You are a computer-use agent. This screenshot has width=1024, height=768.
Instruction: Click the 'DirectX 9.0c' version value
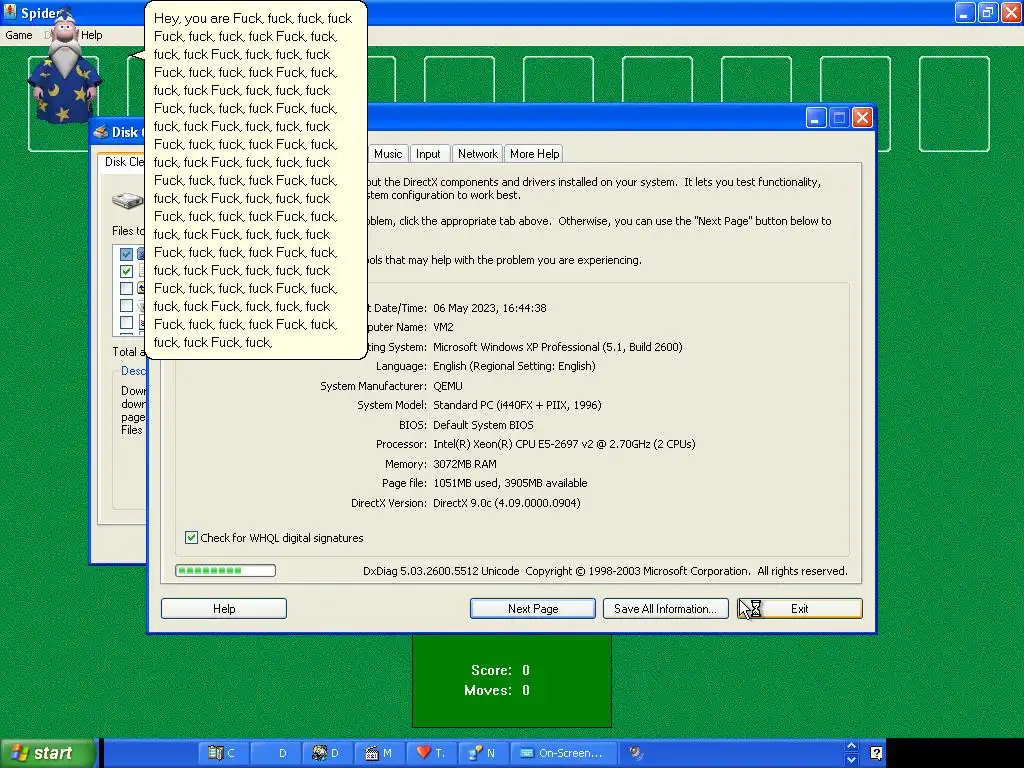pyautogui.click(x=507, y=503)
